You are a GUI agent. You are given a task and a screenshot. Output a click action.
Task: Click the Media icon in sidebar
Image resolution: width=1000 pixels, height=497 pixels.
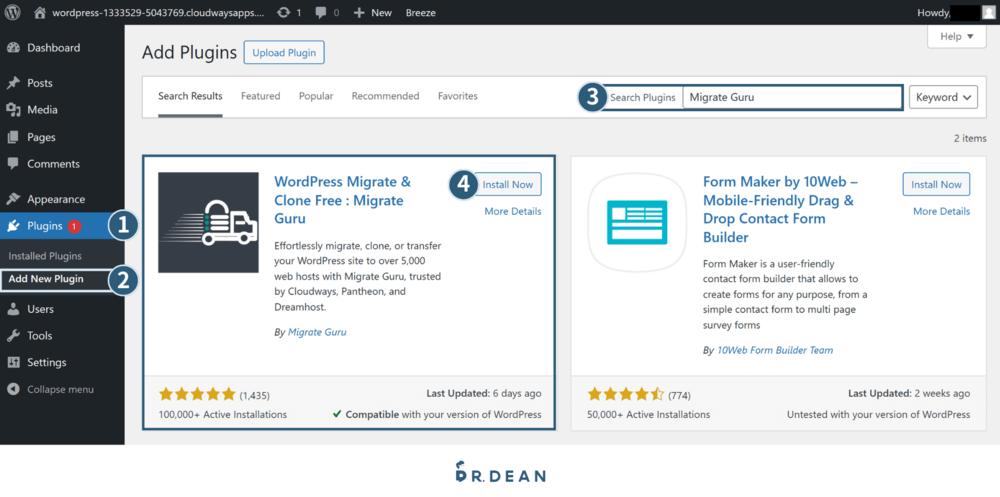[13, 110]
